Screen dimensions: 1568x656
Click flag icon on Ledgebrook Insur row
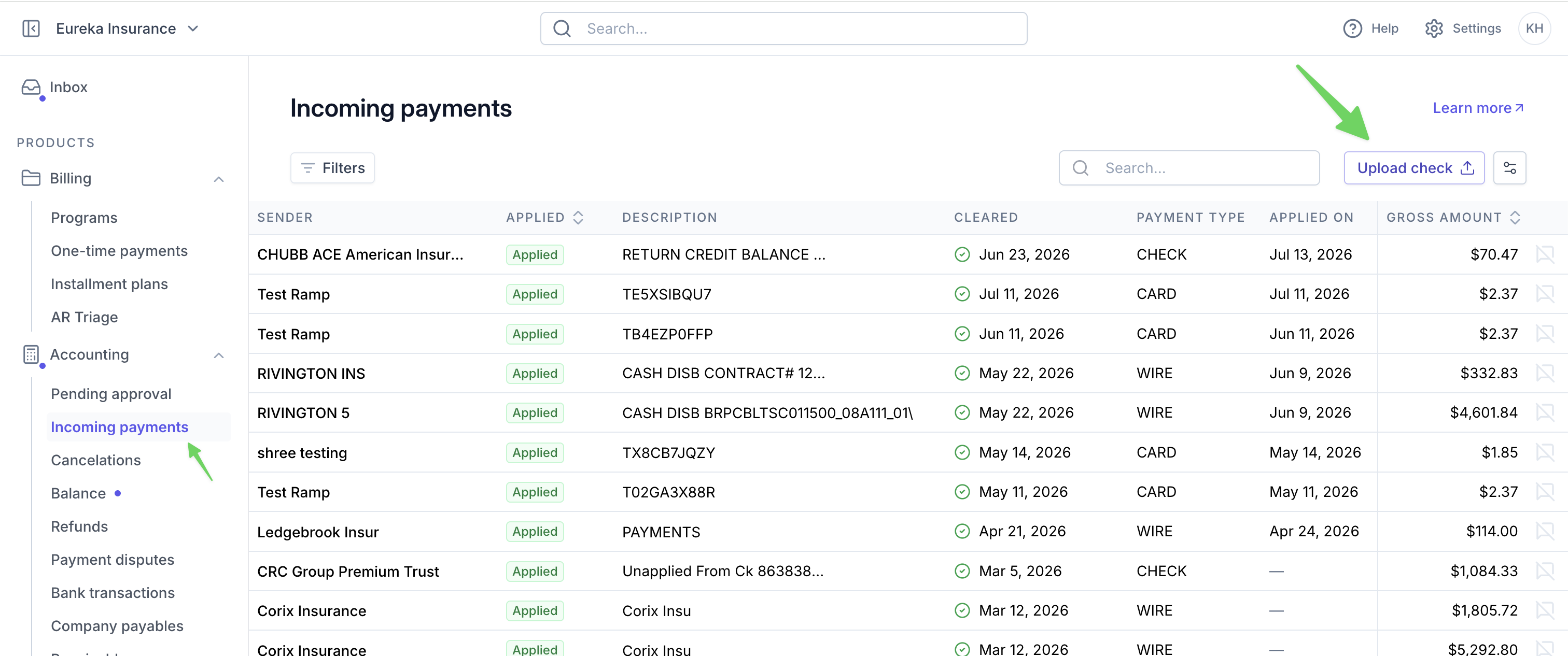(x=1545, y=531)
